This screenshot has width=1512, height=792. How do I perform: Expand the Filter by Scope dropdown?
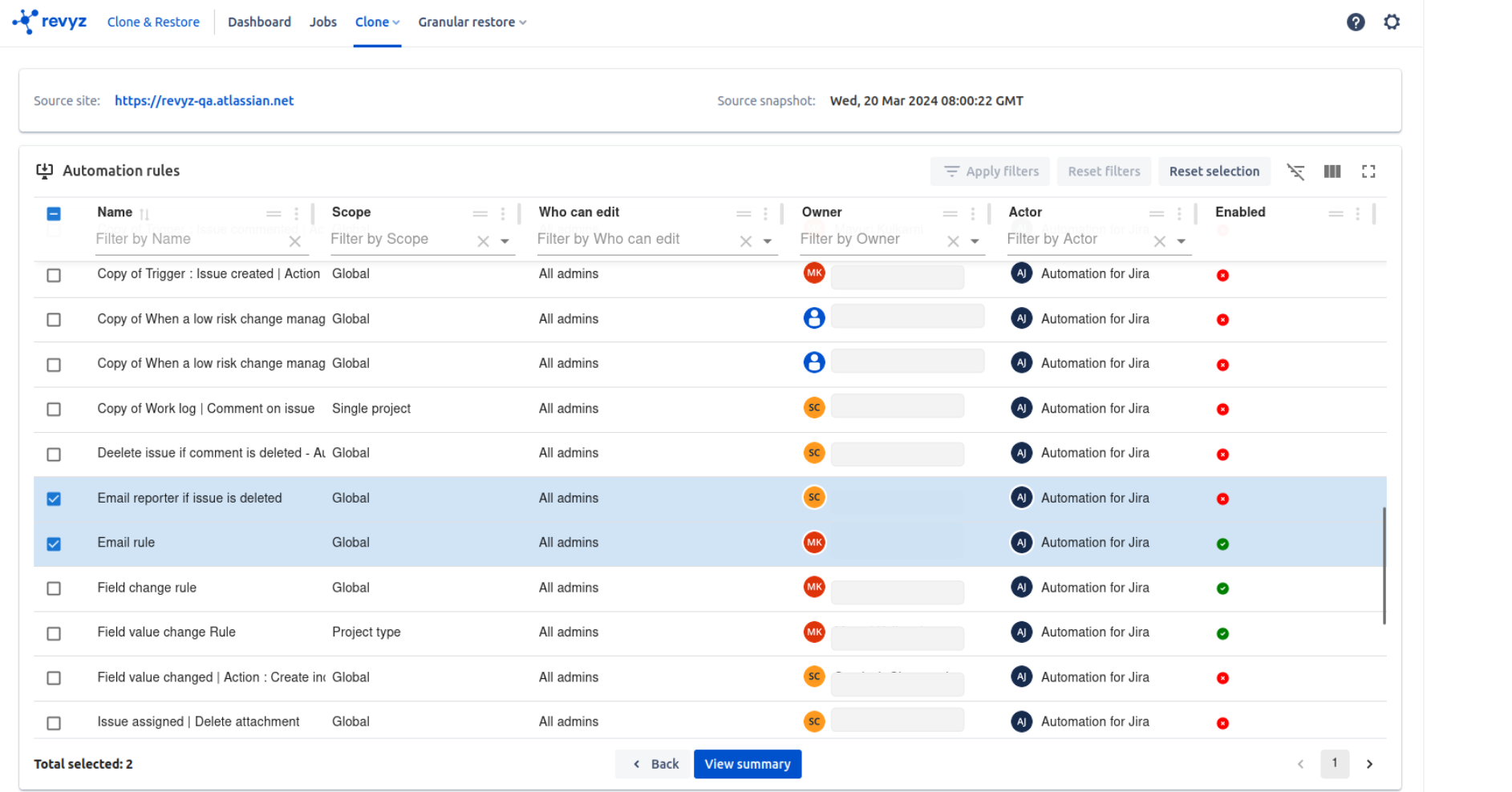point(505,241)
